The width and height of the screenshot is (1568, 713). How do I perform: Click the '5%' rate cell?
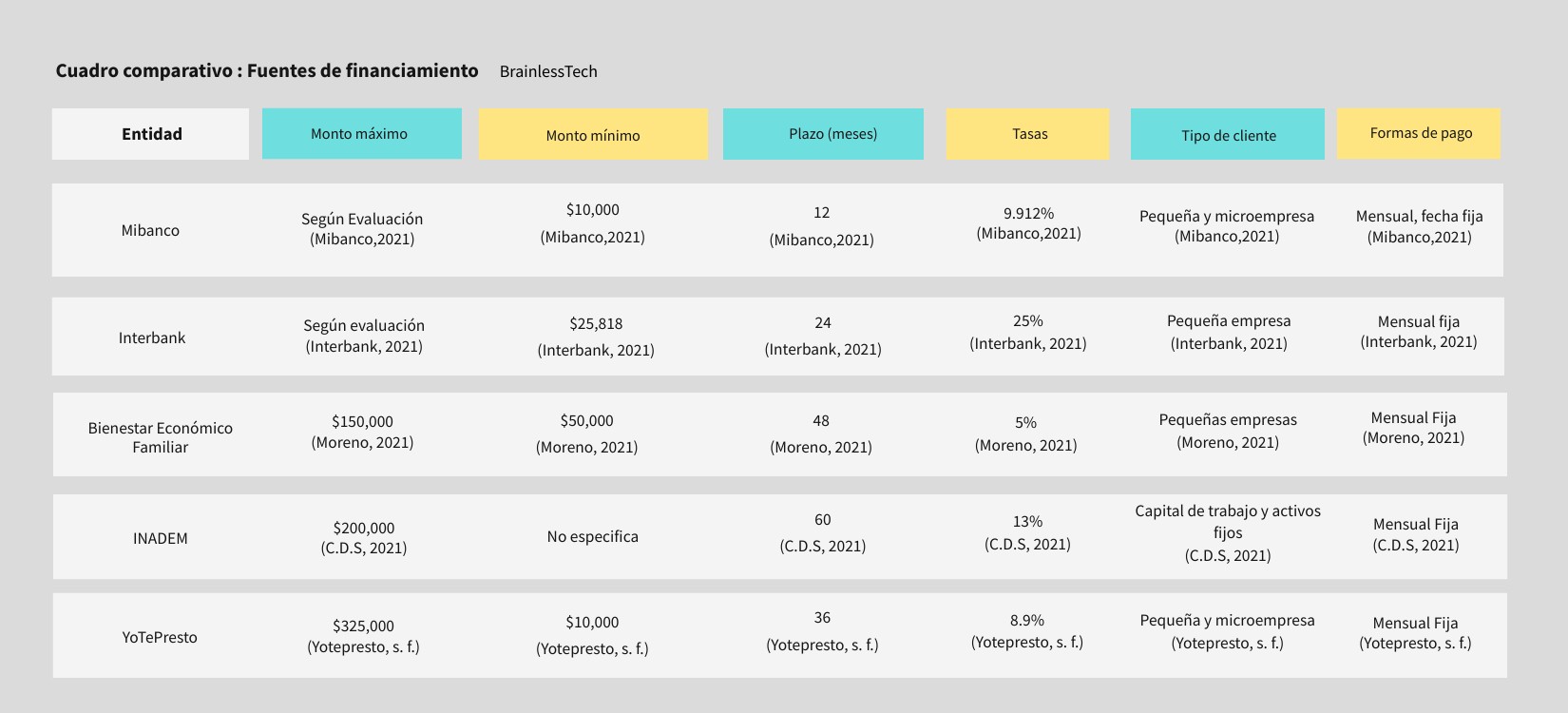(x=1025, y=423)
